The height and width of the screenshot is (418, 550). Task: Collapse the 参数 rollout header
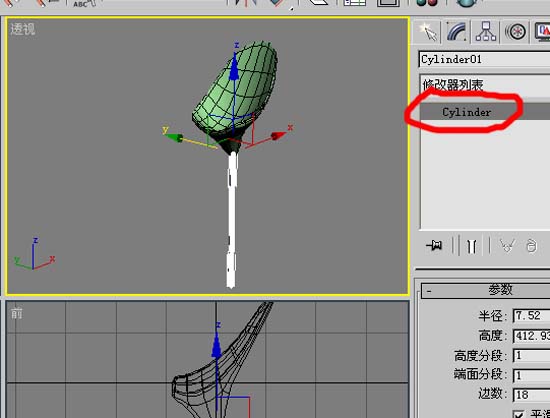(485, 290)
